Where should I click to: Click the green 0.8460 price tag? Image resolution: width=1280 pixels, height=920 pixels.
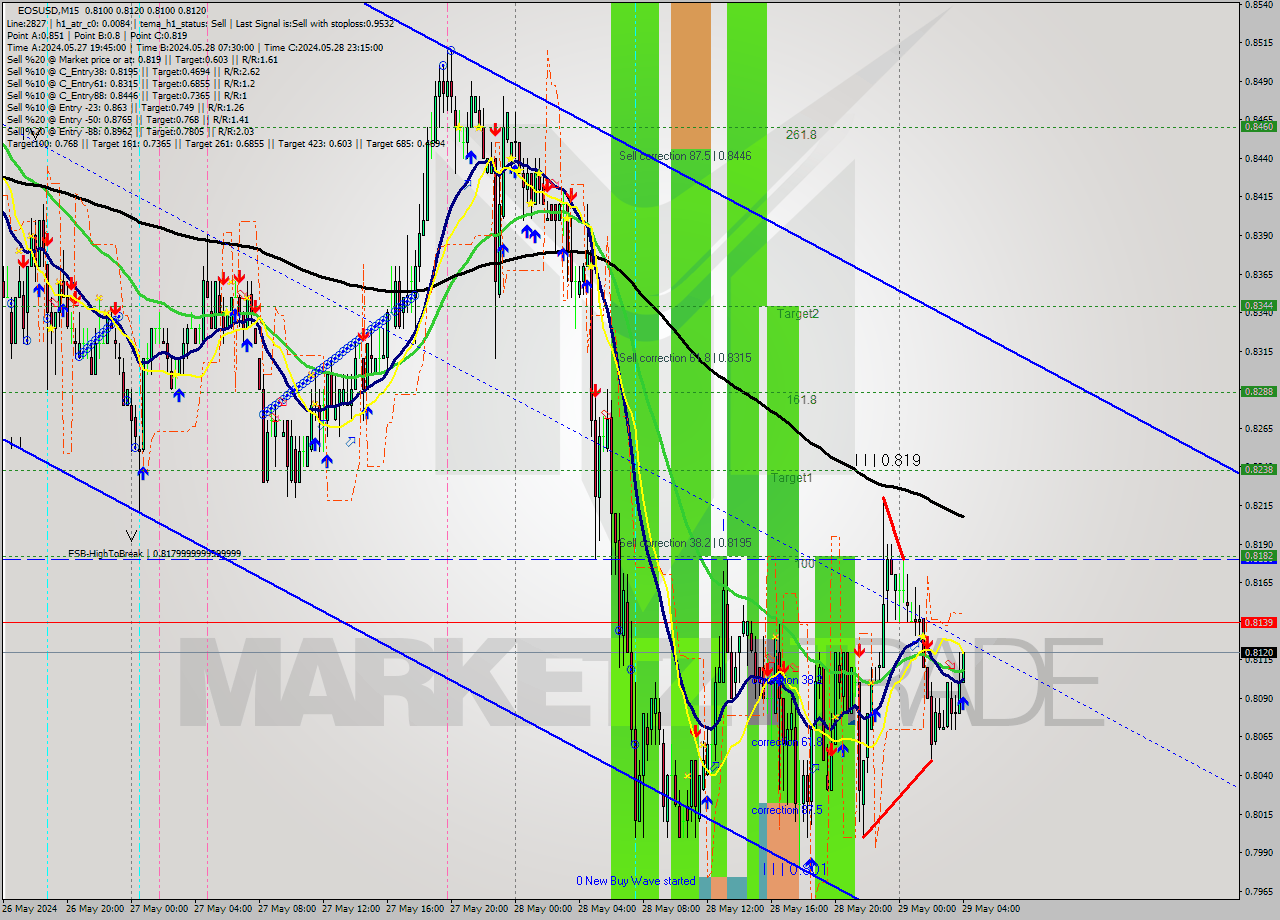(x=1258, y=126)
